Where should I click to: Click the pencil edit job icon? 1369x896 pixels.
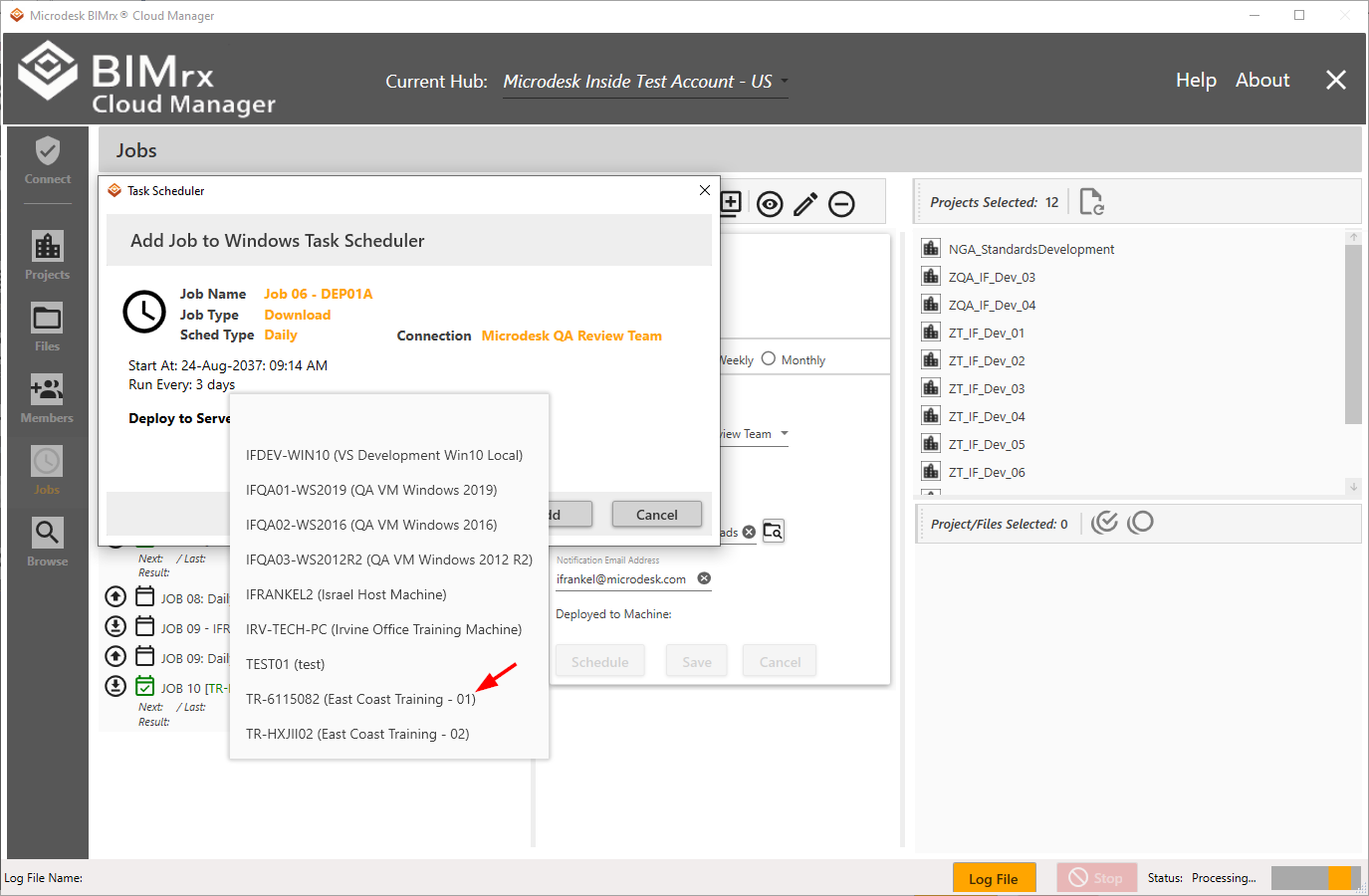(x=805, y=204)
